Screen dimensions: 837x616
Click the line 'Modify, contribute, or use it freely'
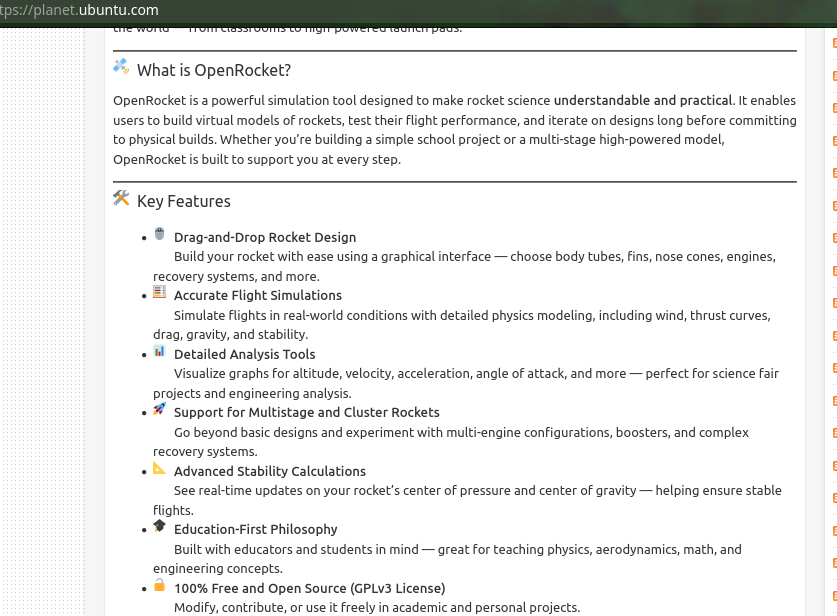point(377,607)
